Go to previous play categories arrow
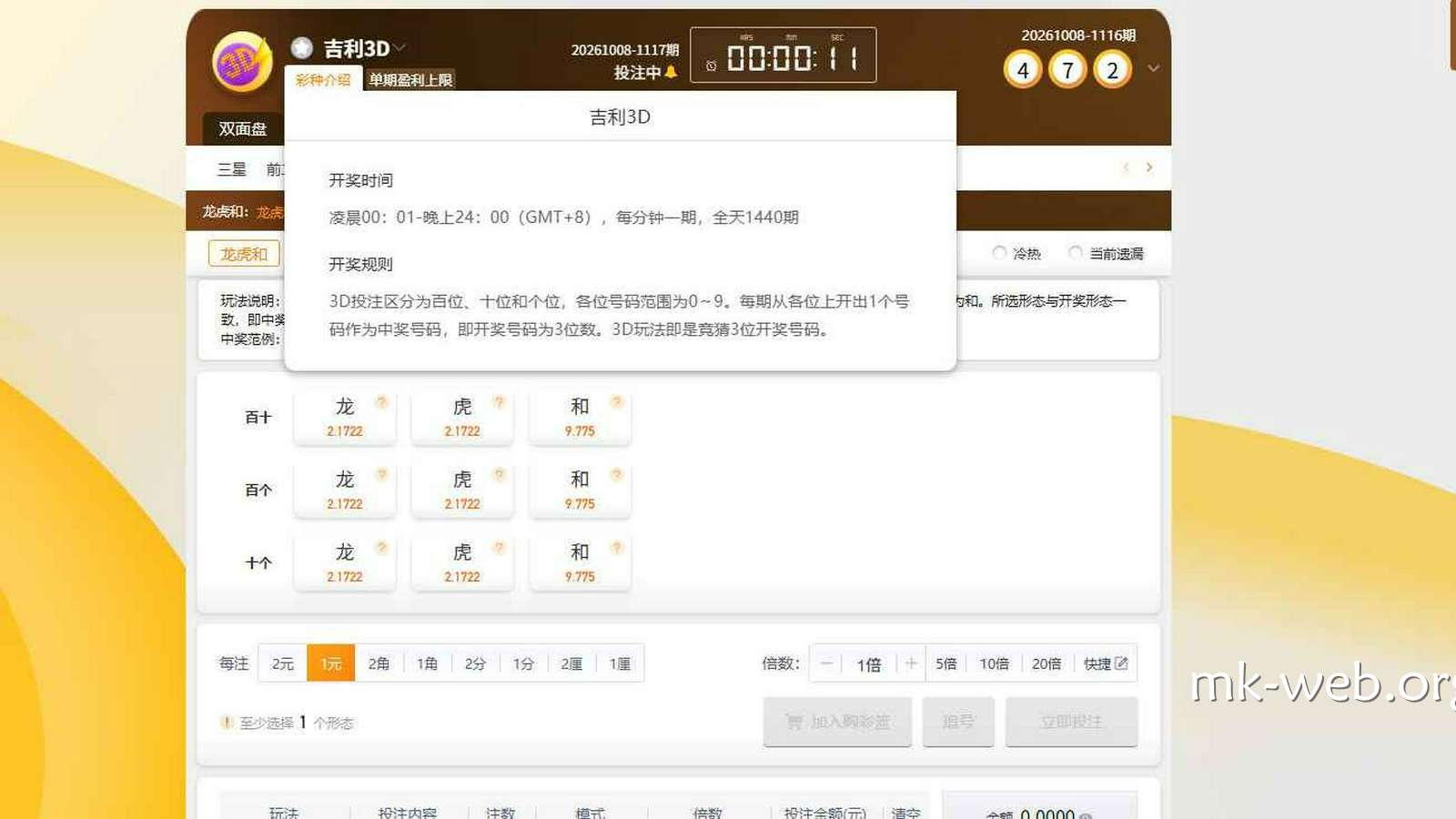The width and height of the screenshot is (1456, 819). (x=1127, y=167)
